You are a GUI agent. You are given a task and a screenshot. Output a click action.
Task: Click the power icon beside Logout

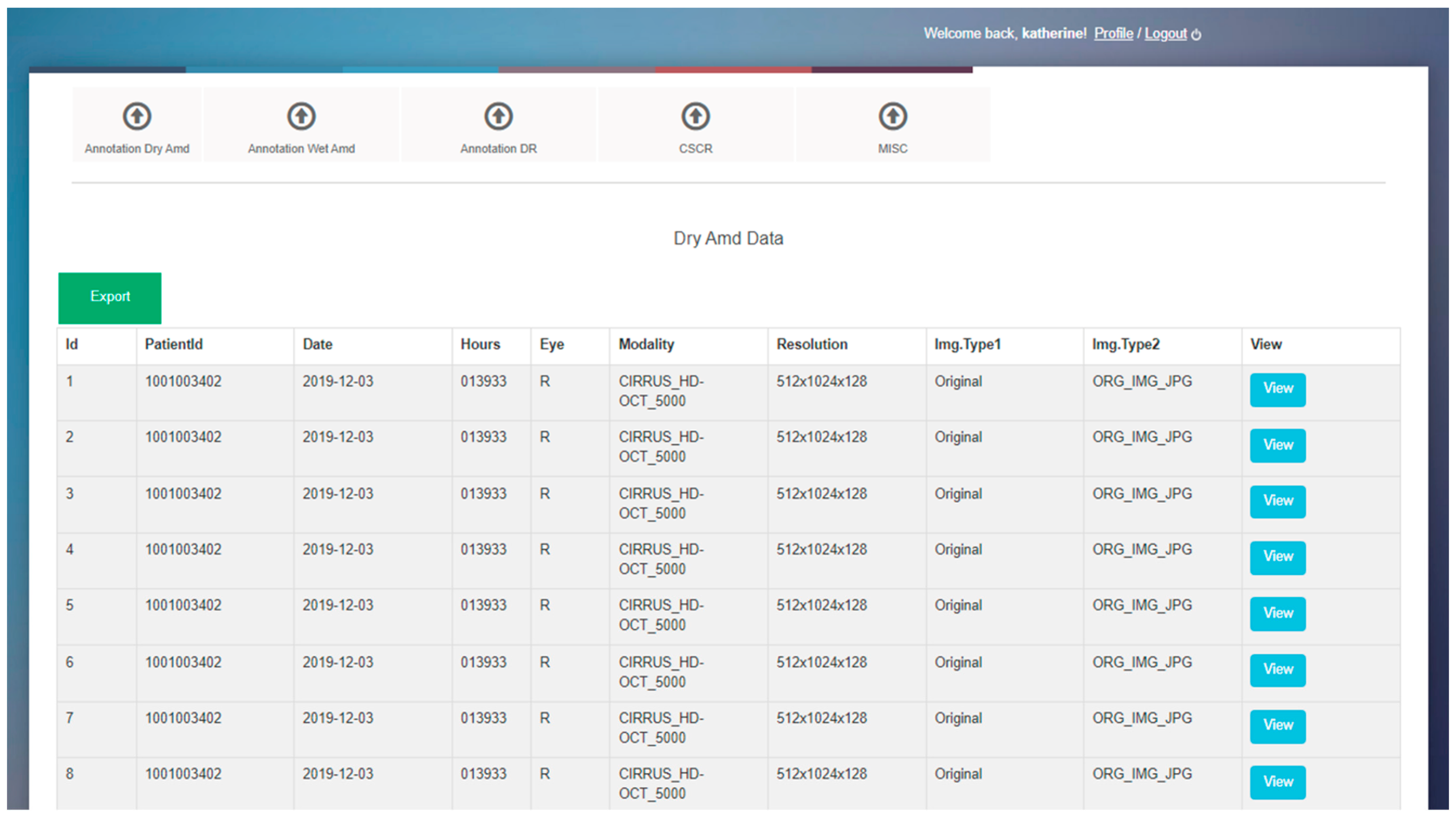(x=1196, y=35)
